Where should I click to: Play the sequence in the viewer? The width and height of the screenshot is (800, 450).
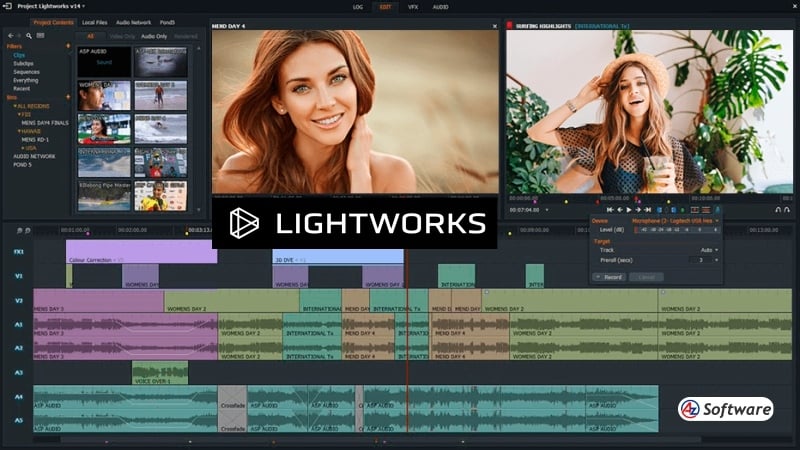click(x=629, y=210)
